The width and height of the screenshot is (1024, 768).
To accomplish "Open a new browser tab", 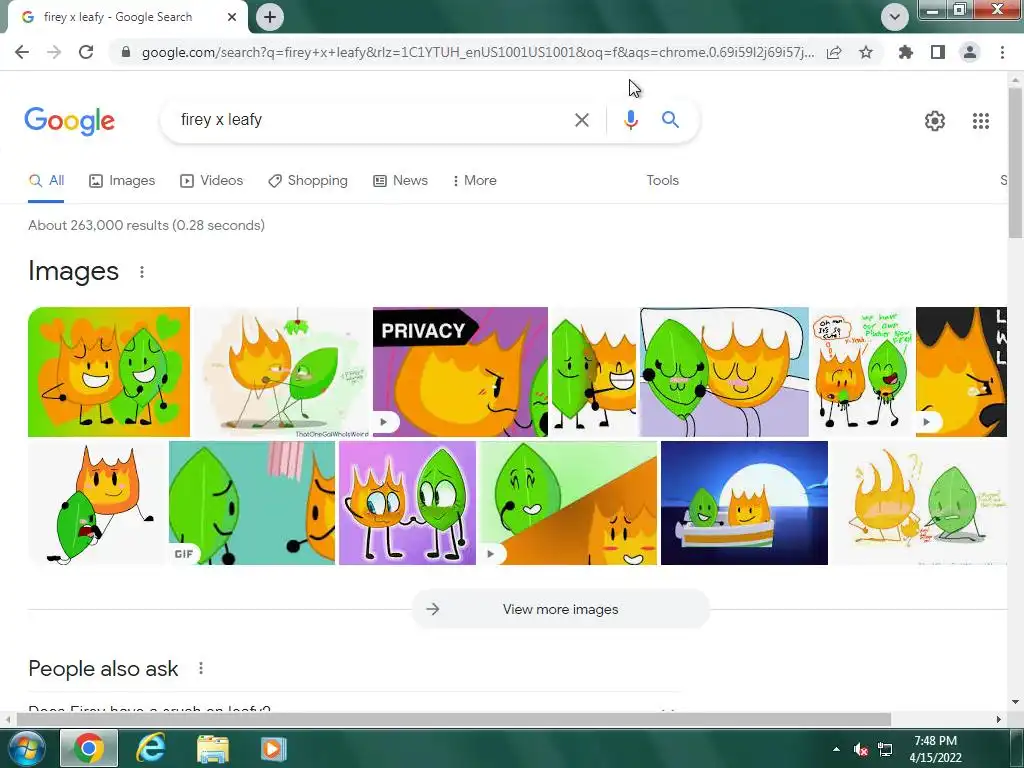I will [x=270, y=17].
